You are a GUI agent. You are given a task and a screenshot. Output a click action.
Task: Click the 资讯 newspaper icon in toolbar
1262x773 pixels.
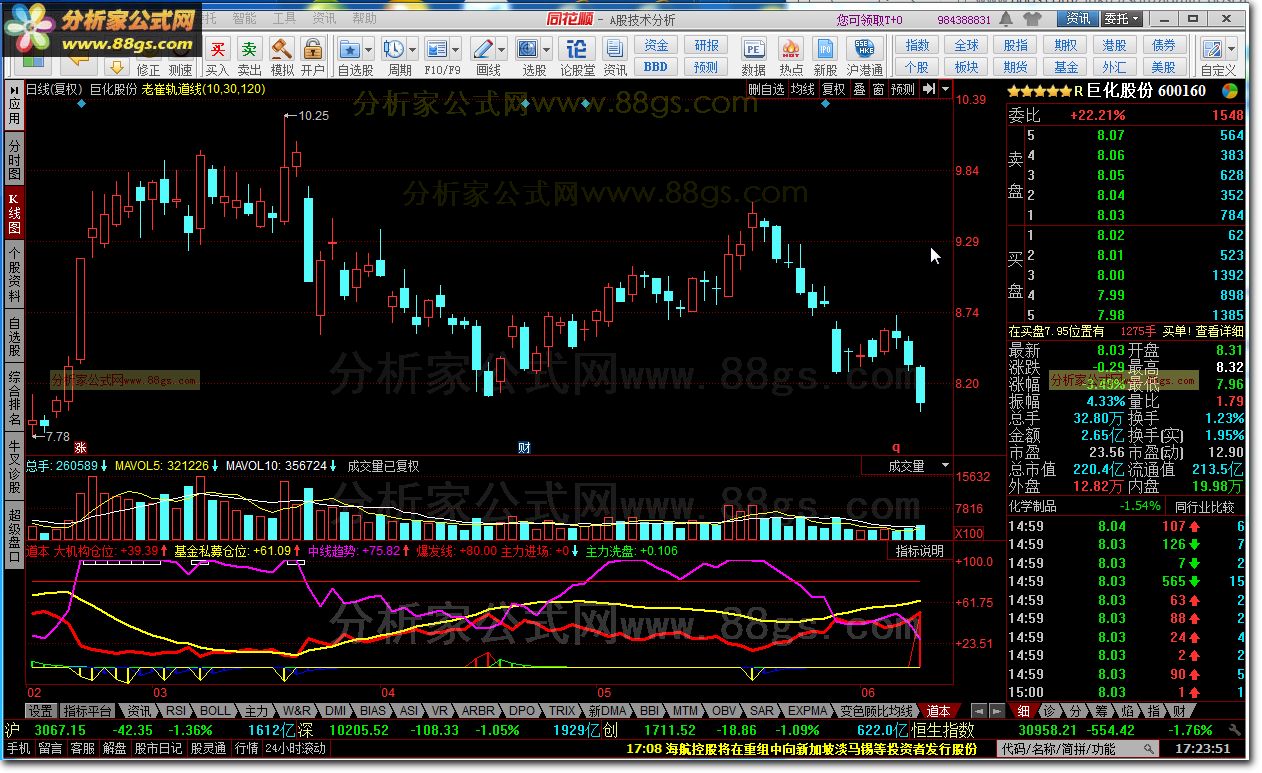point(615,50)
